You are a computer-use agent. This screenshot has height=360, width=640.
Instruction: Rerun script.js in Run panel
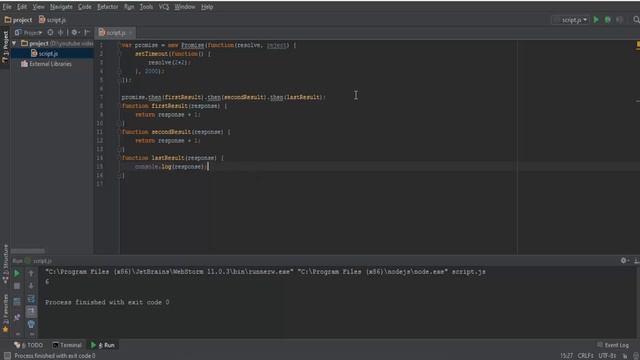coord(17,273)
